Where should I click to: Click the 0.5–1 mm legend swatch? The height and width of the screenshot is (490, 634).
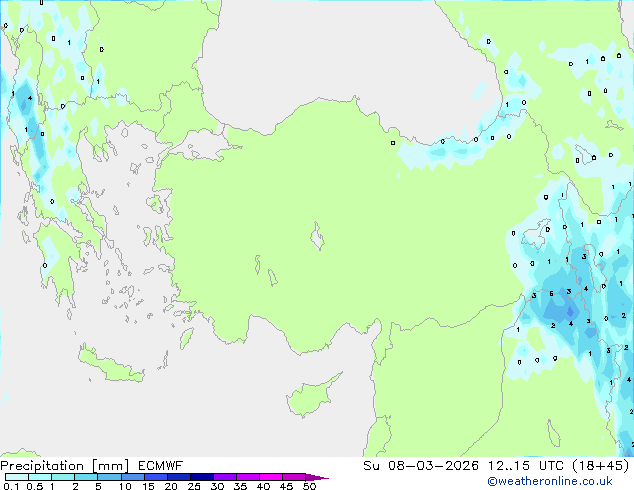tap(40, 477)
